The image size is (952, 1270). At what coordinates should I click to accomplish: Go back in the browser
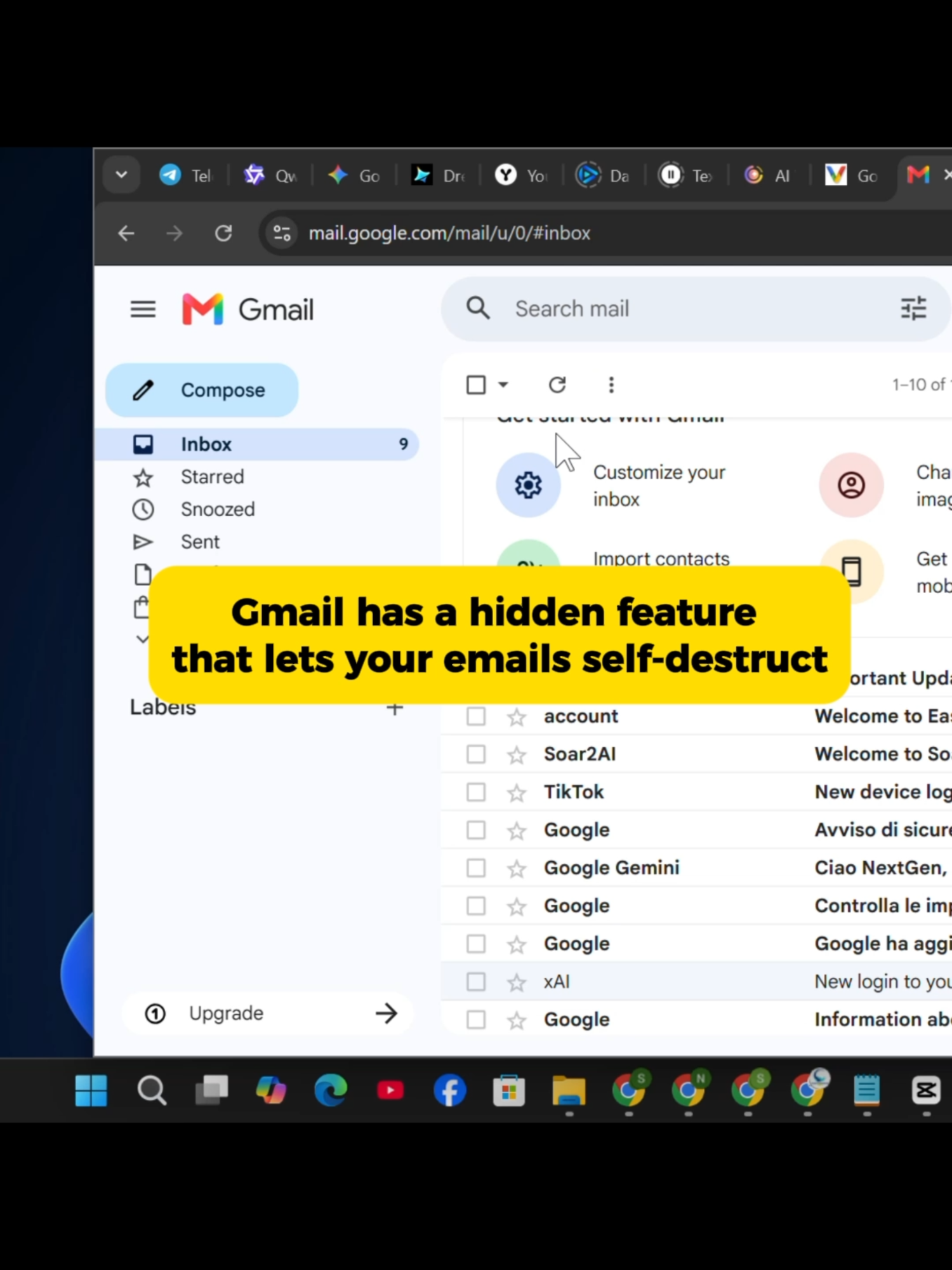pos(126,233)
